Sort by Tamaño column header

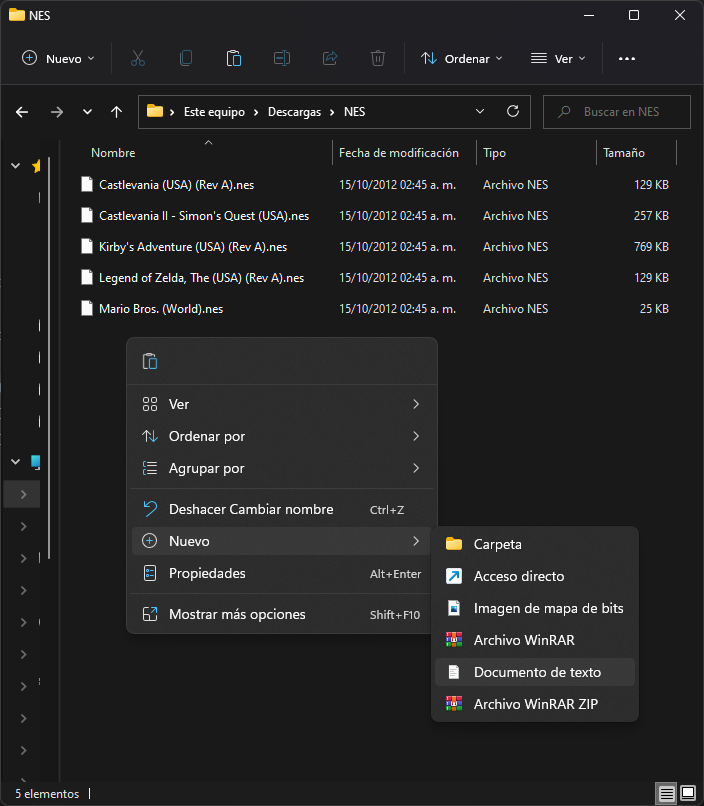click(624, 153)
